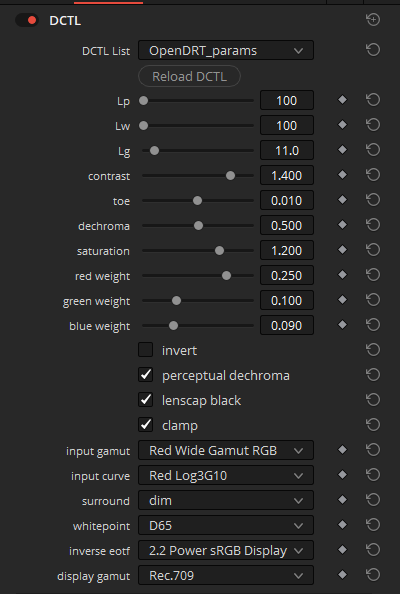Reset the display gamut setting
The width and height of the screenshot is (400, 594).
[373, 575]
